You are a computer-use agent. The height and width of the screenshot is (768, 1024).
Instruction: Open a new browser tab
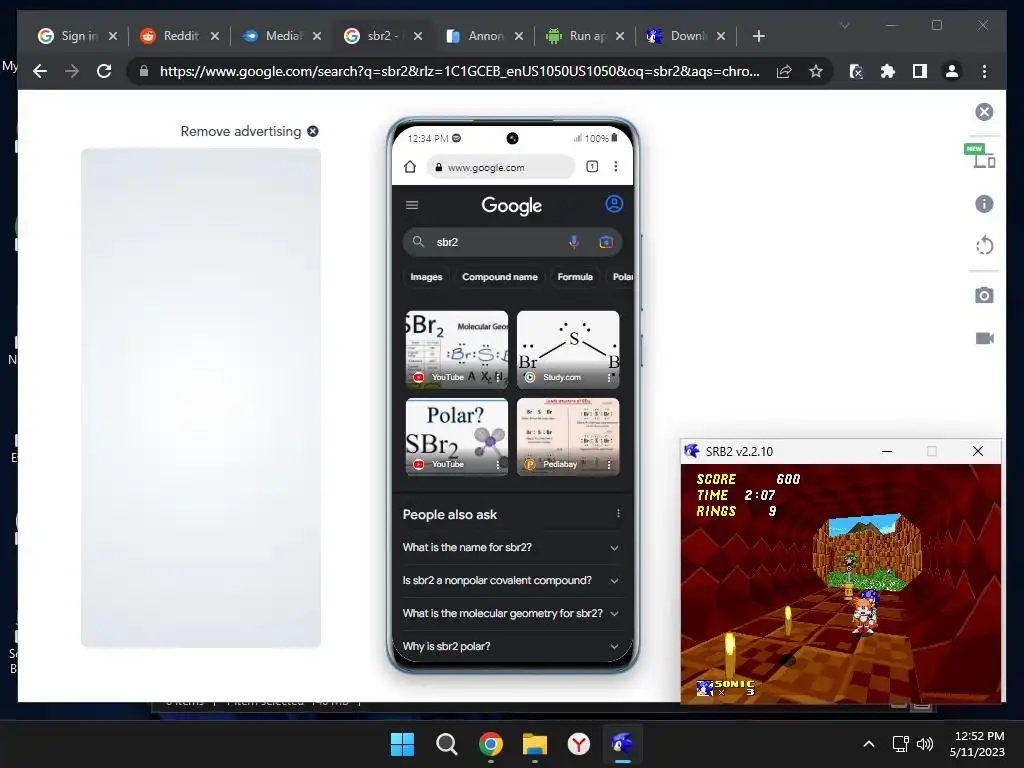coord(758,36)
